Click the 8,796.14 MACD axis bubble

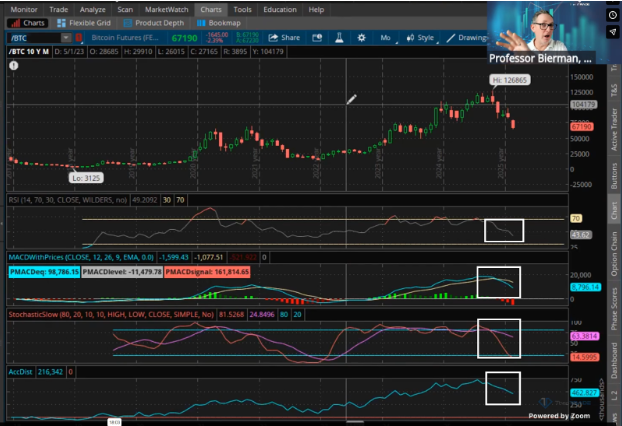(x=586, y=287)
